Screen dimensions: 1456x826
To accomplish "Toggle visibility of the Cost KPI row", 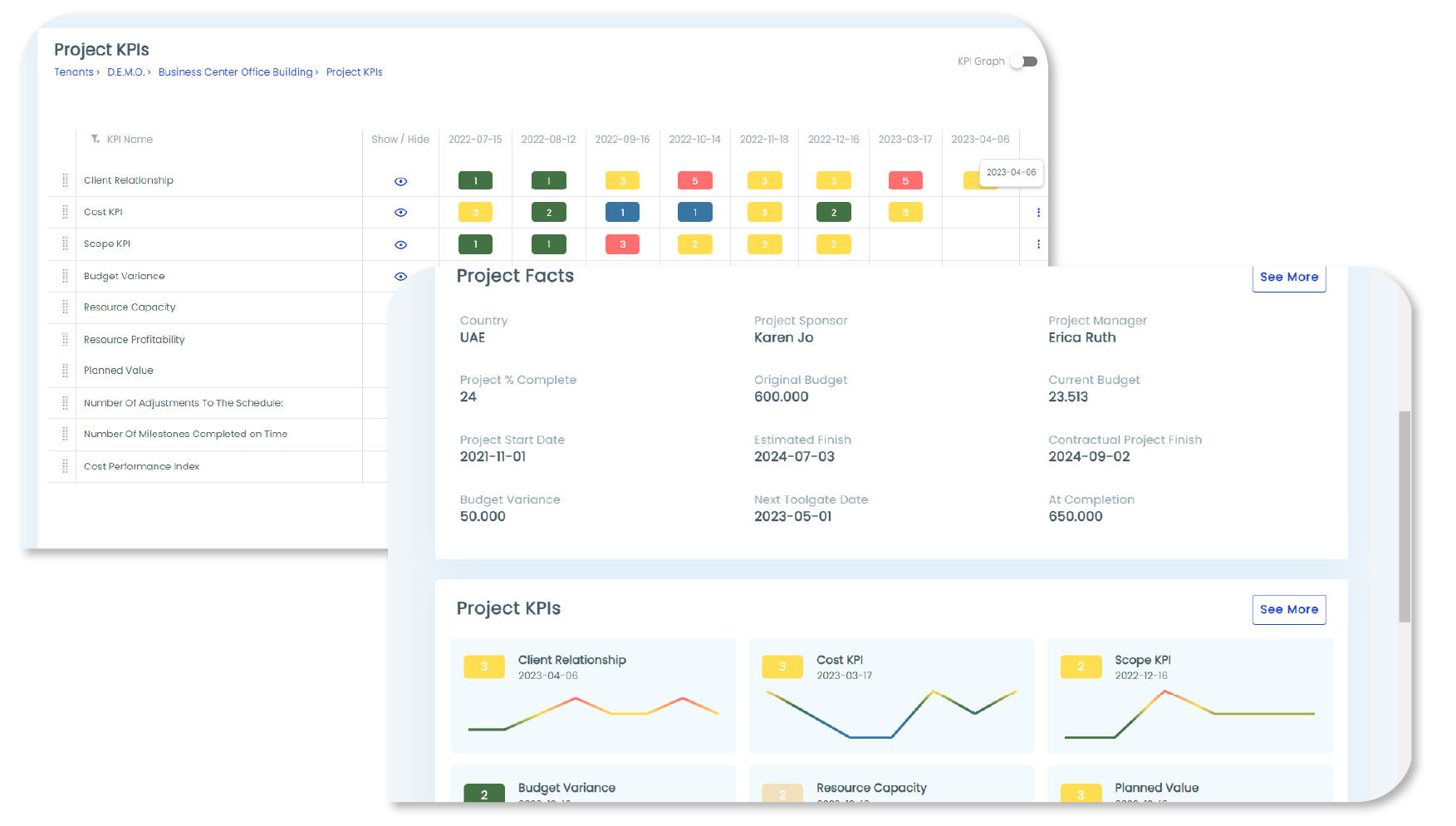I will [400, 213].
